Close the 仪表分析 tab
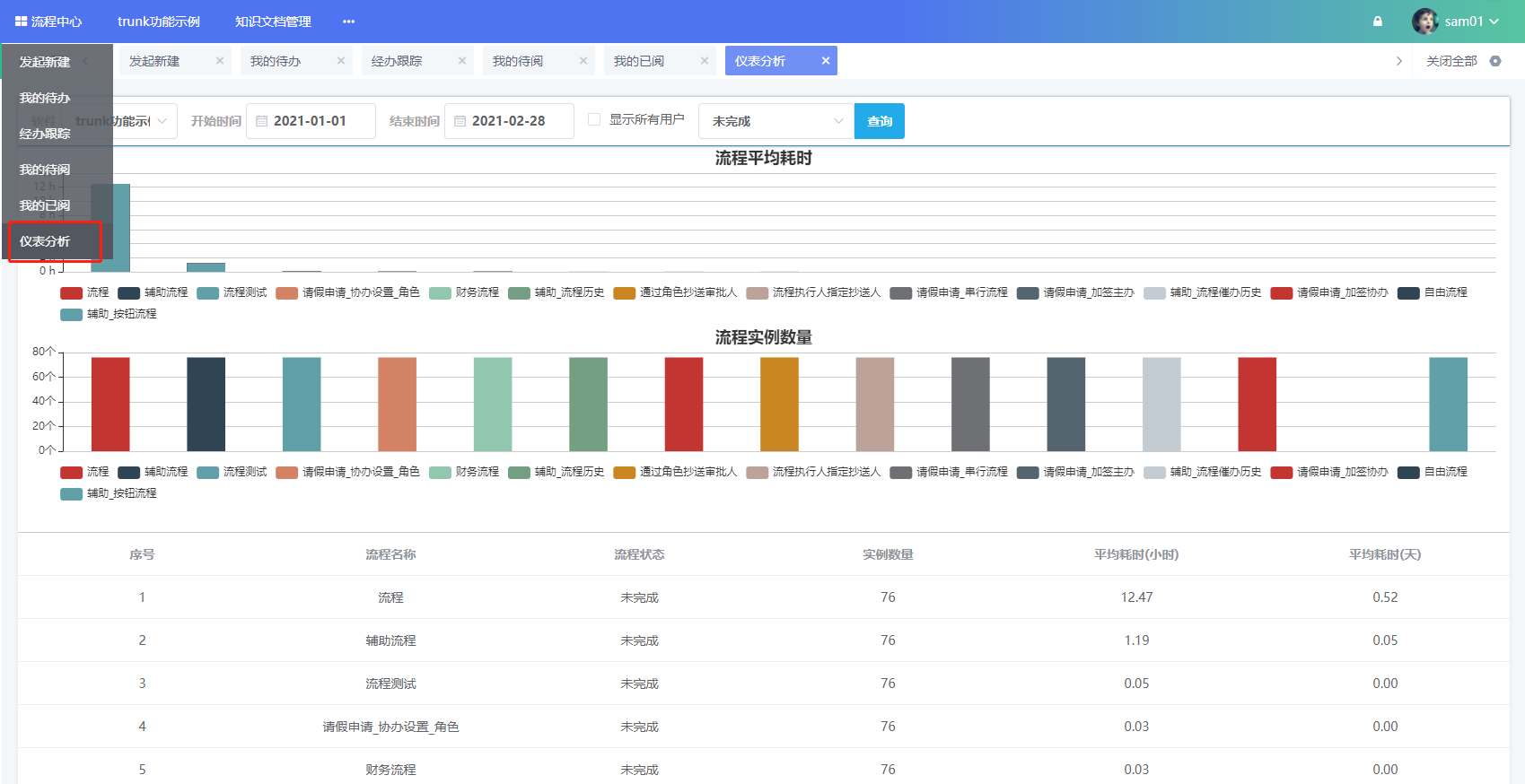This screenshot has width=1525, height=784. coord(826,61)
